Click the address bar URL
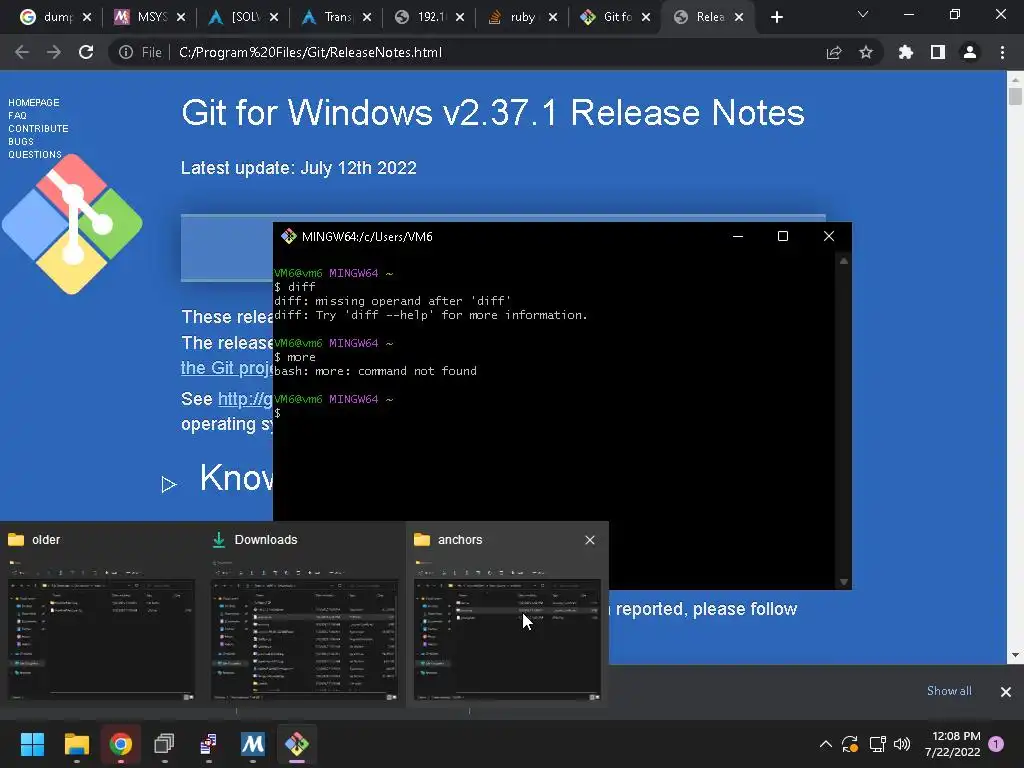This screenshot has height=768, width=1024. (310, 52)
